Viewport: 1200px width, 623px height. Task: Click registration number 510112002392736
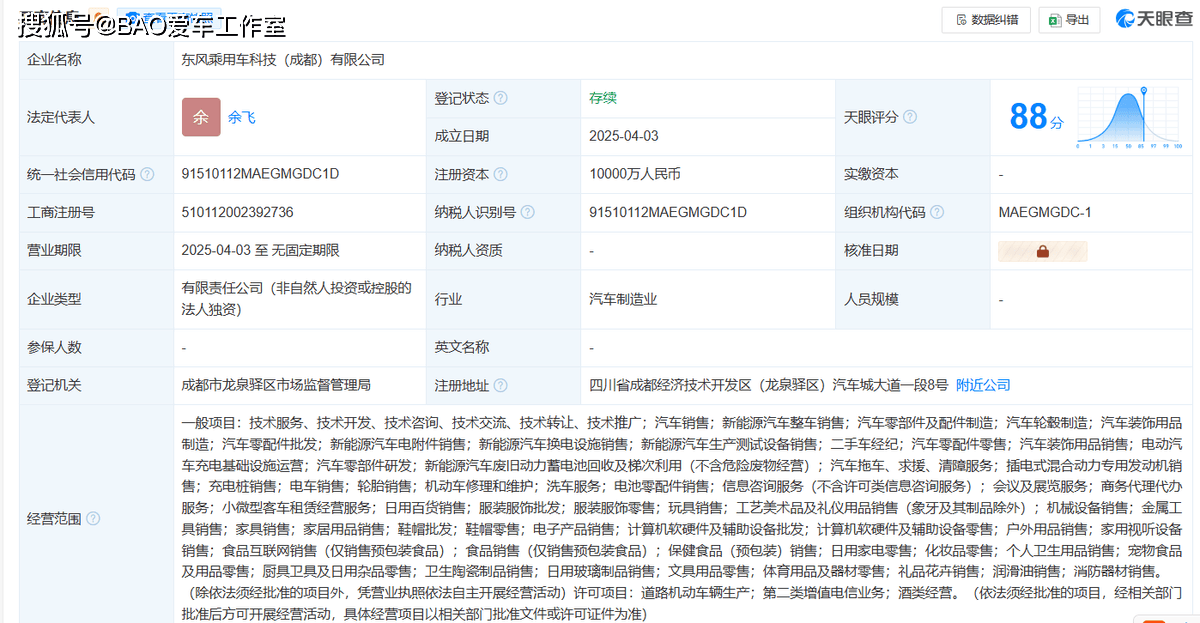click(x=238, y=212)
